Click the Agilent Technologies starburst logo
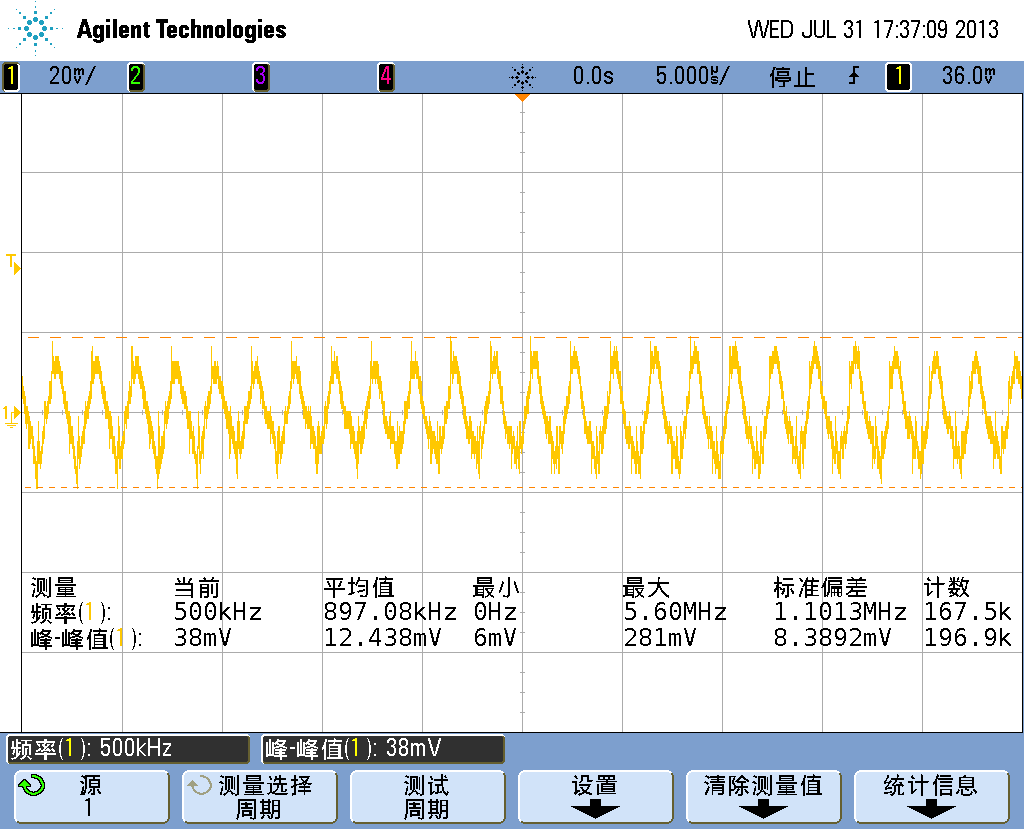Screen dimensions: 1024x829 point(35,28)
